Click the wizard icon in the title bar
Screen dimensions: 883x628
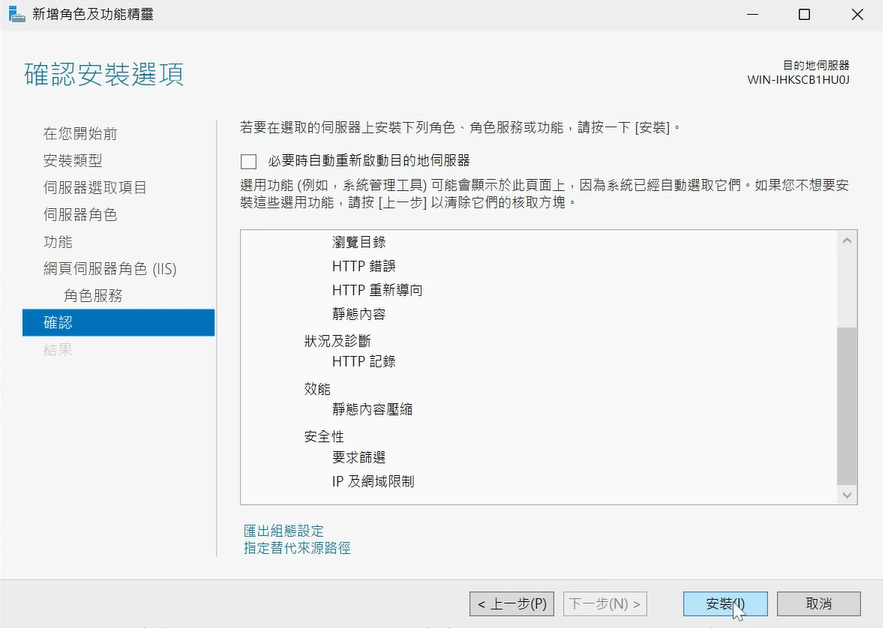pyautogui.click(x=17, y=14)
